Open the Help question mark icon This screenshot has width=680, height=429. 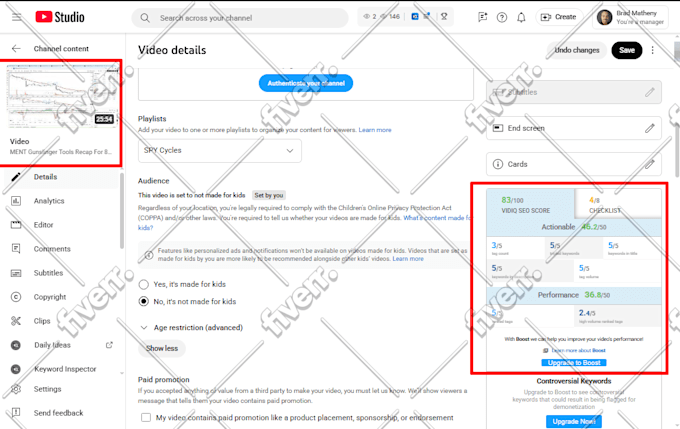502,17
